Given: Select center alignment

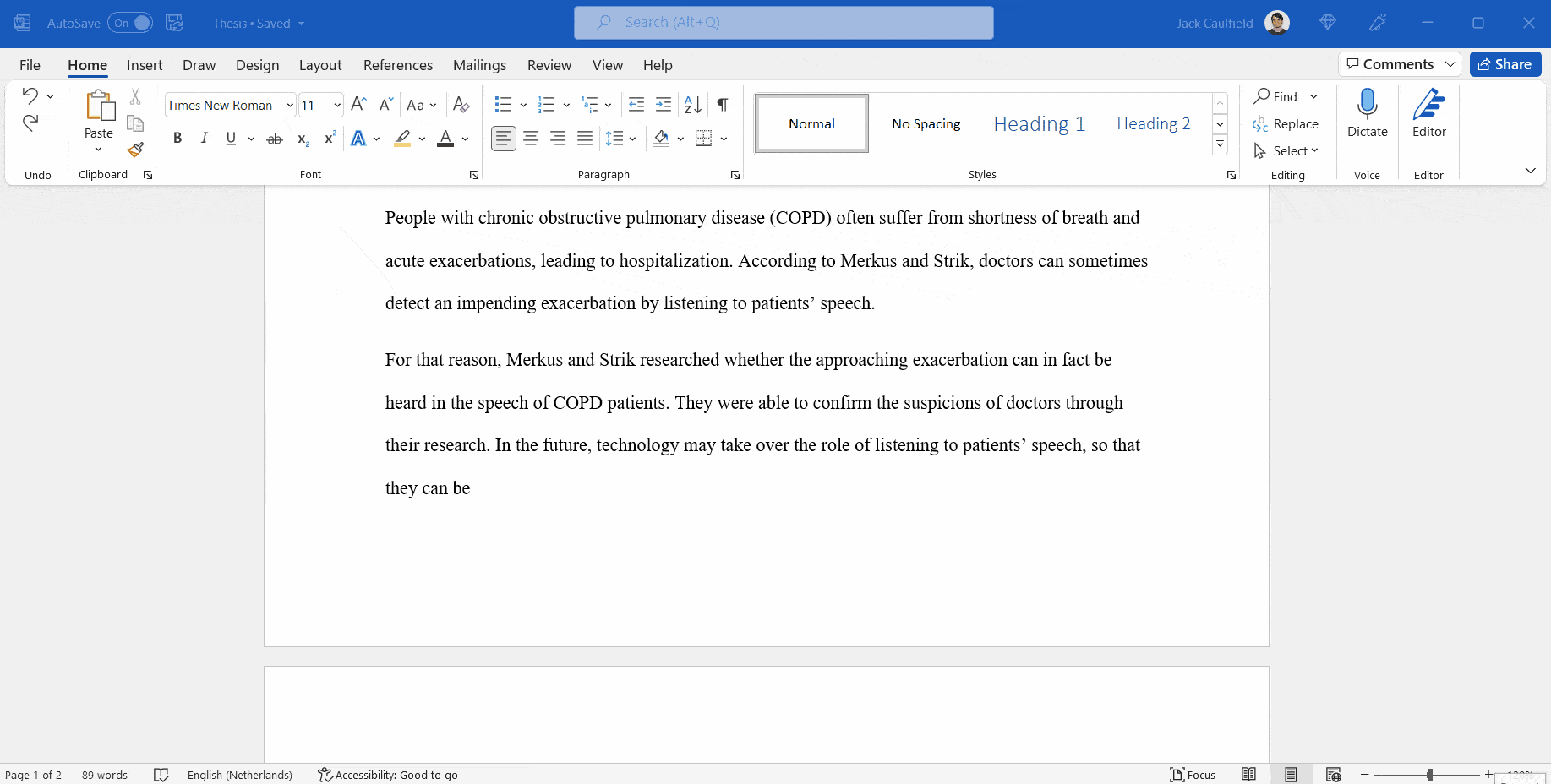Looking at the screenshot, I should pos(531,138).
